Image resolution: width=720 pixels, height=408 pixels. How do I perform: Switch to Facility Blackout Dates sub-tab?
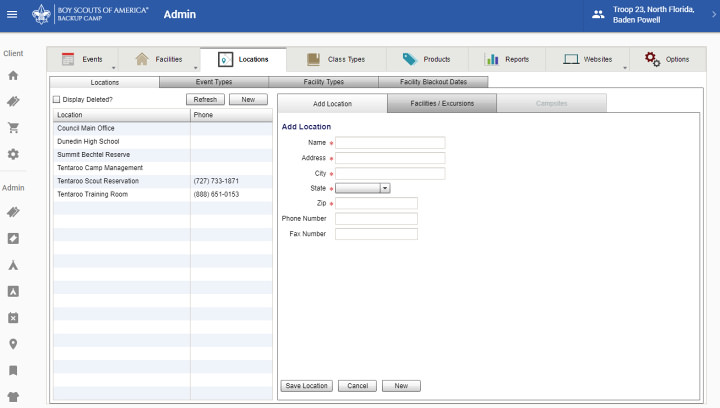click(x=433, y=82)
